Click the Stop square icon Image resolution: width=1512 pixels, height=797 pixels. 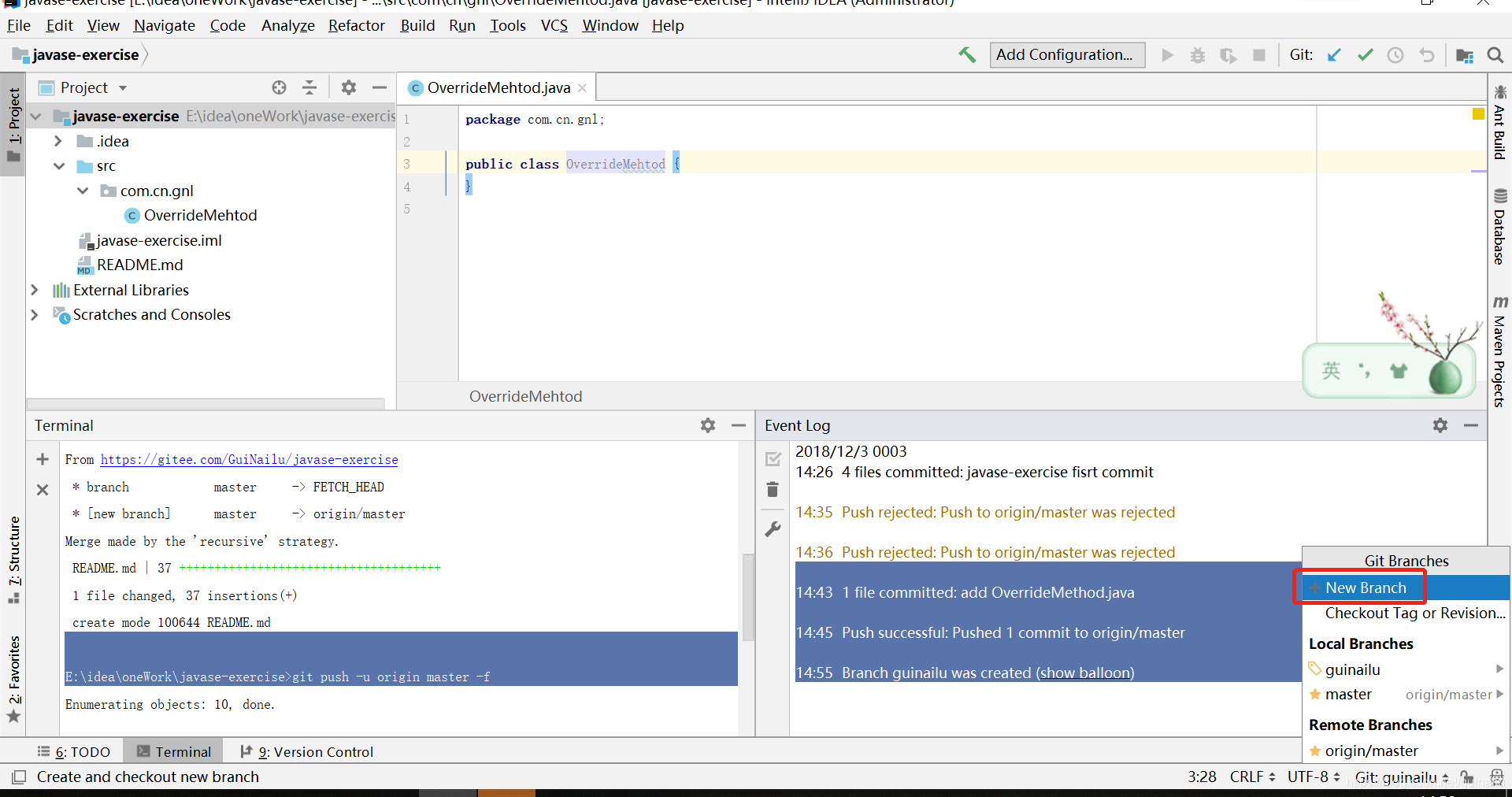pyautogui.click(x=1259, y=55)
